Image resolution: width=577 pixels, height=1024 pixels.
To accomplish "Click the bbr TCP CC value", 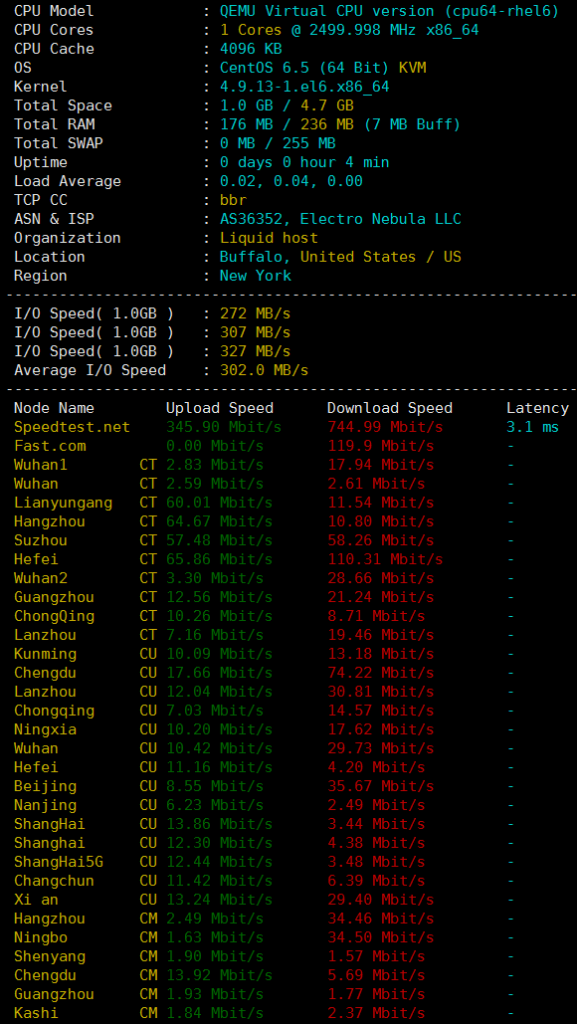I will pyautogui.click(x=233, y=200).
